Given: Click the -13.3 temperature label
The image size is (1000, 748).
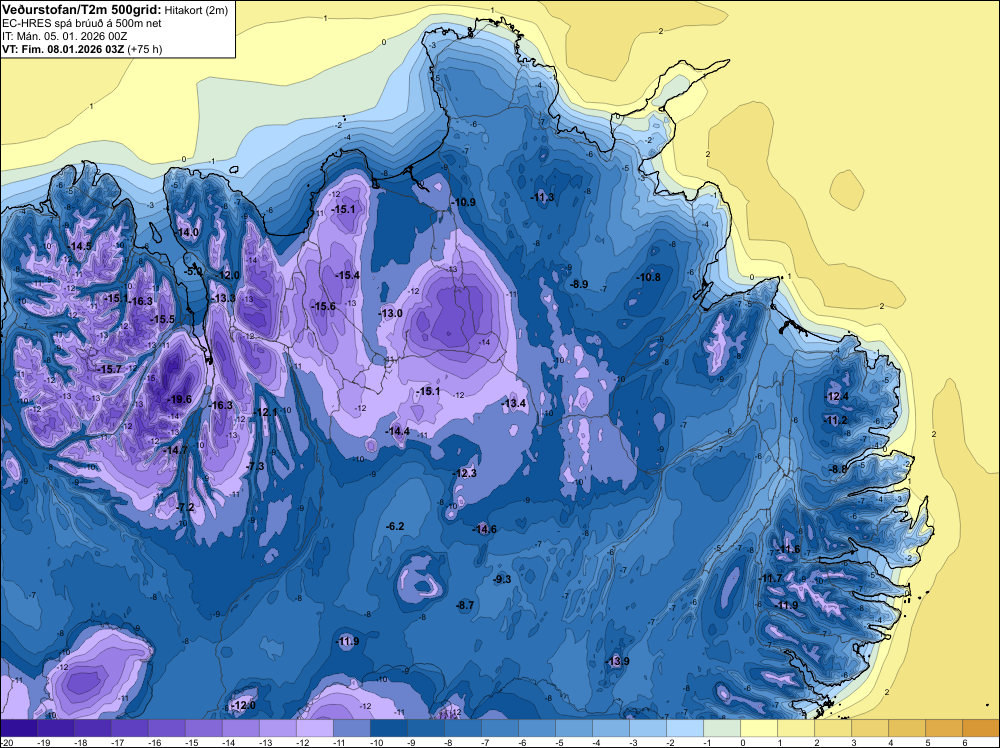Looking at the screenshot, I should [223, 298].
